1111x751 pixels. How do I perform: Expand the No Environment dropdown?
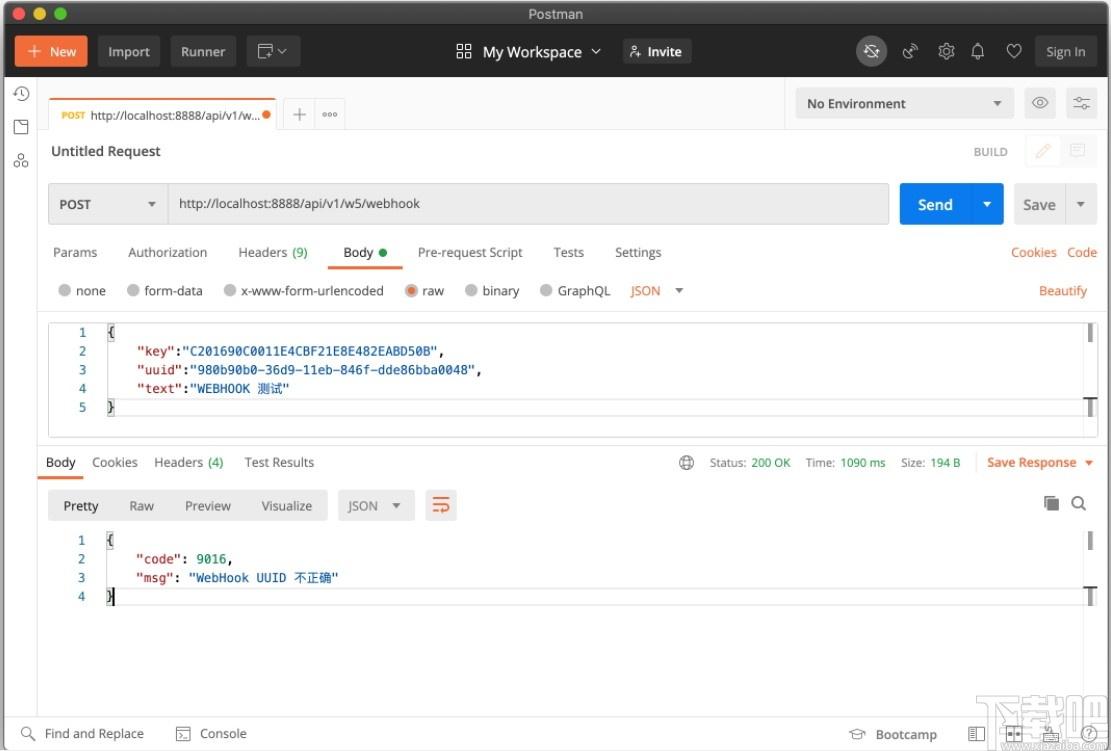905,103
